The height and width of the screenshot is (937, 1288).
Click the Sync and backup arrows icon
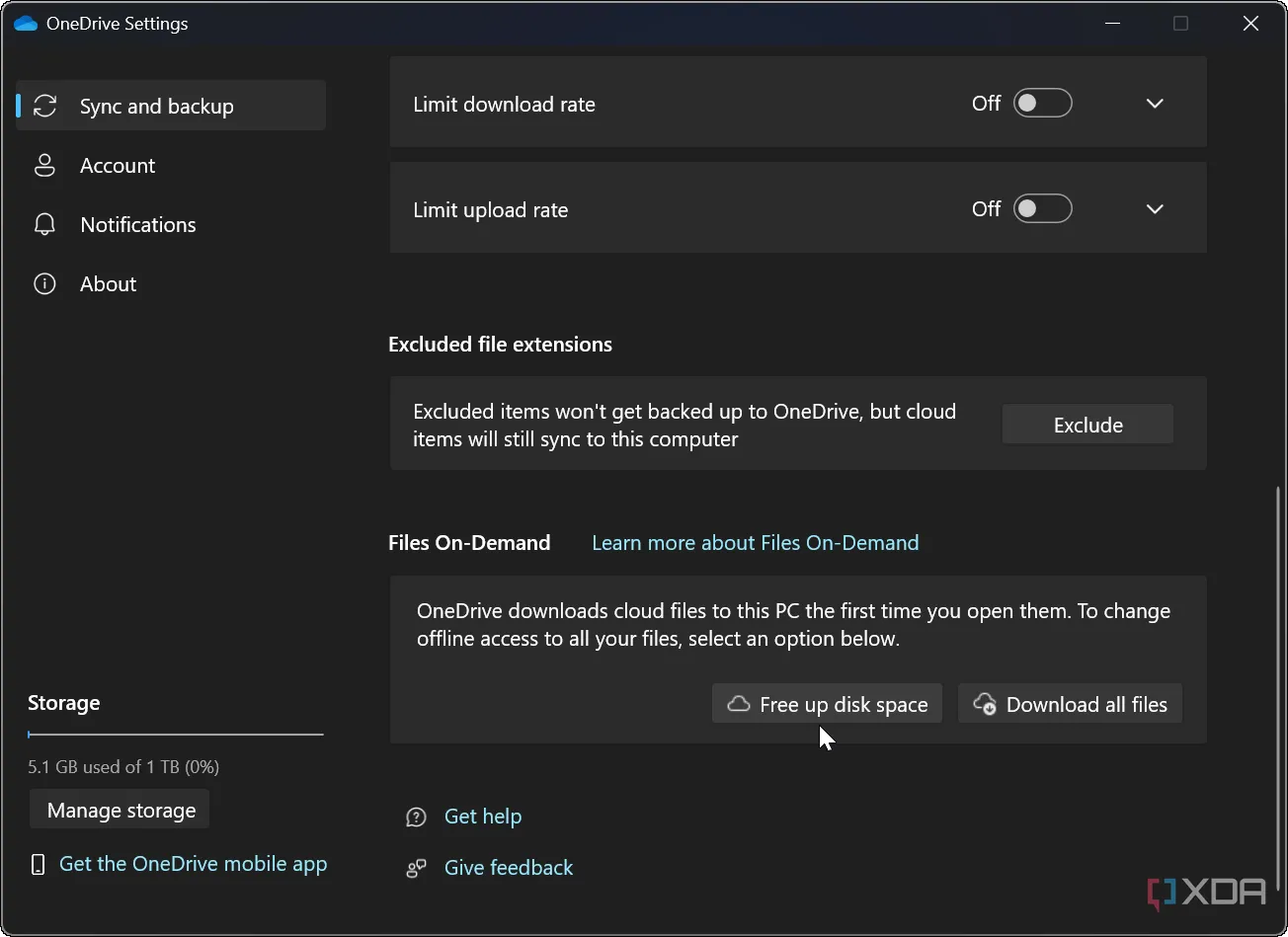click(44, 106)
